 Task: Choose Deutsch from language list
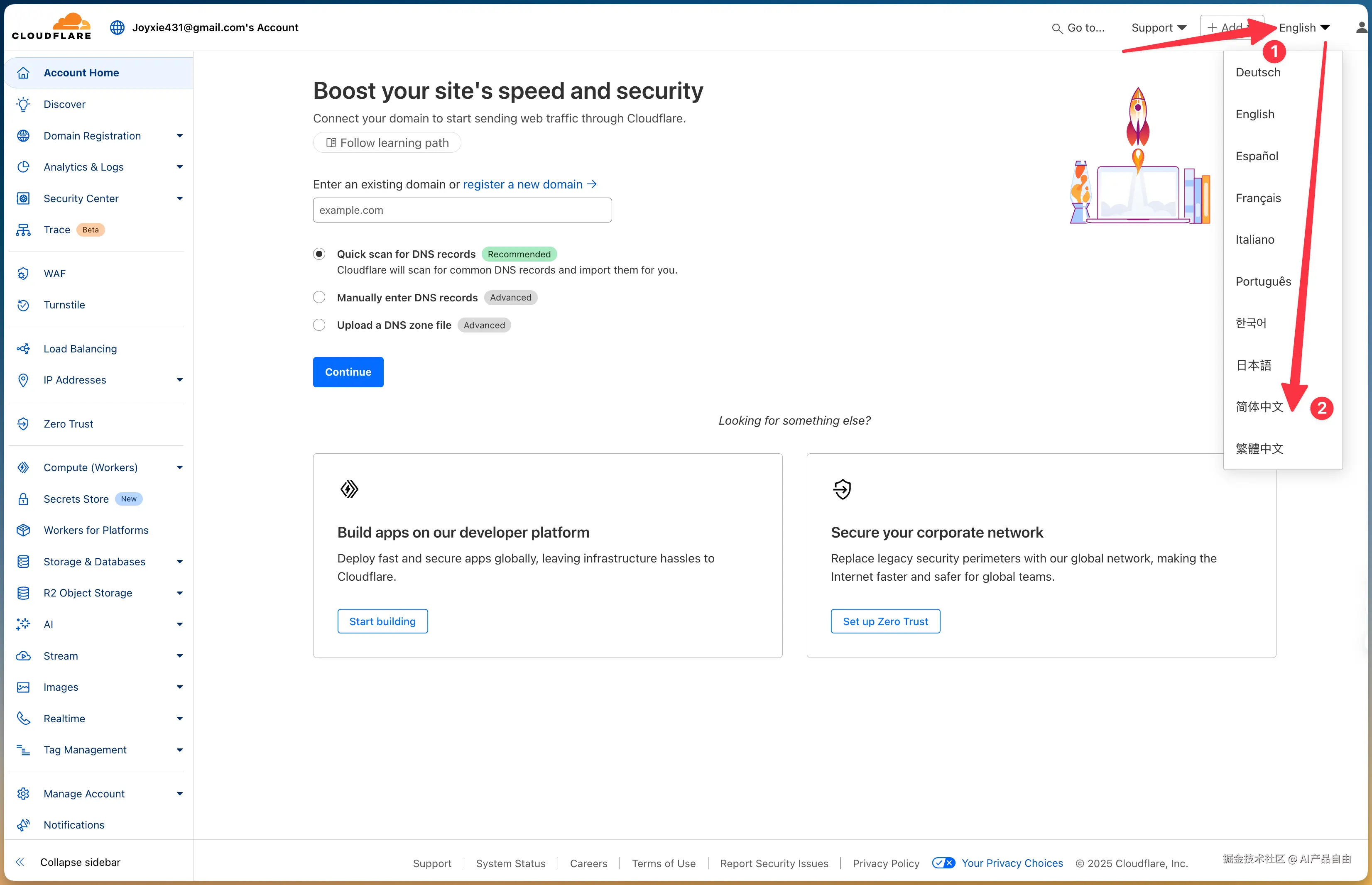(1258, 72)
